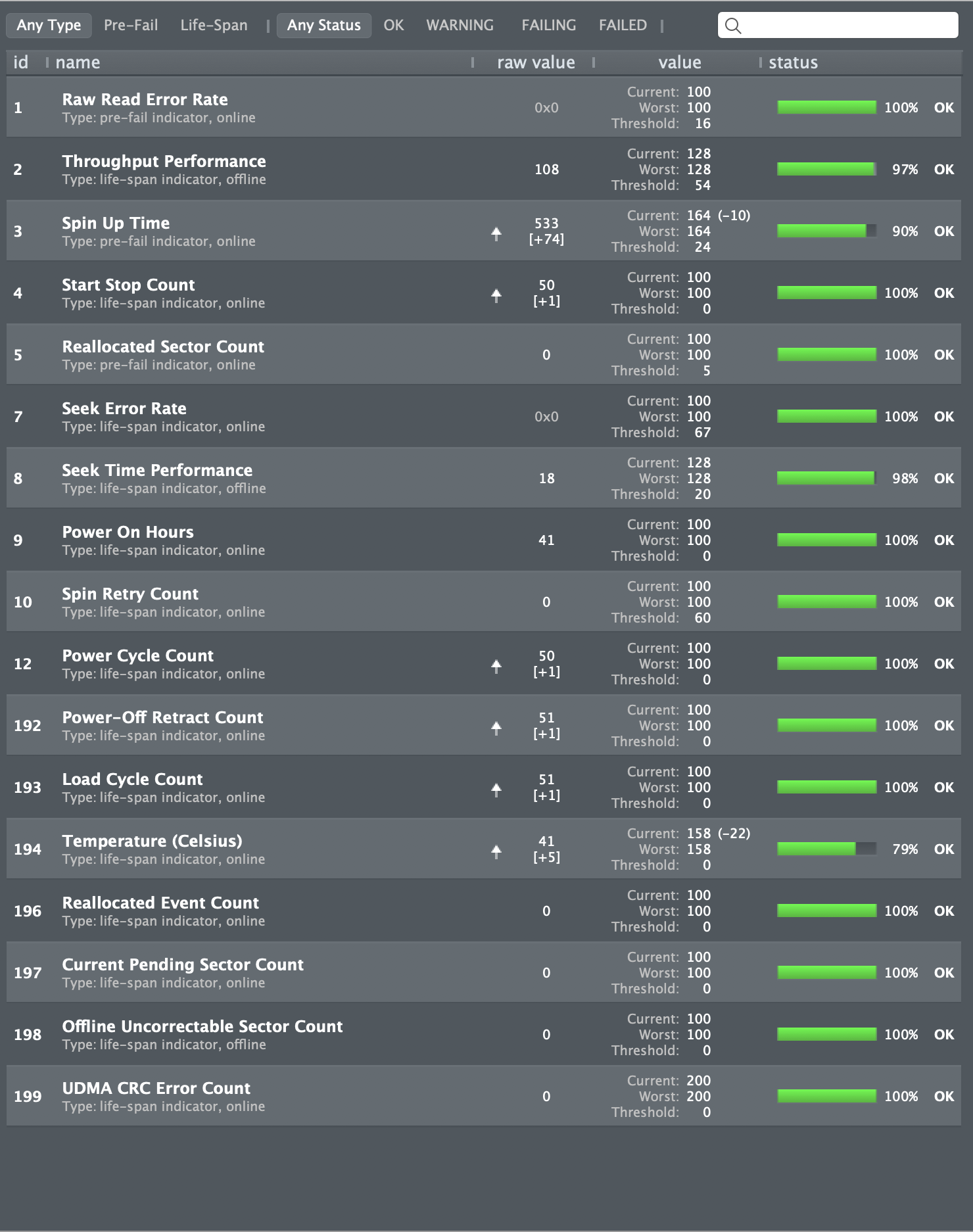The width and height of the screenshot is (973, 1232).
Task: Click the Temperature 79% health bar
Action: [826, 849]
